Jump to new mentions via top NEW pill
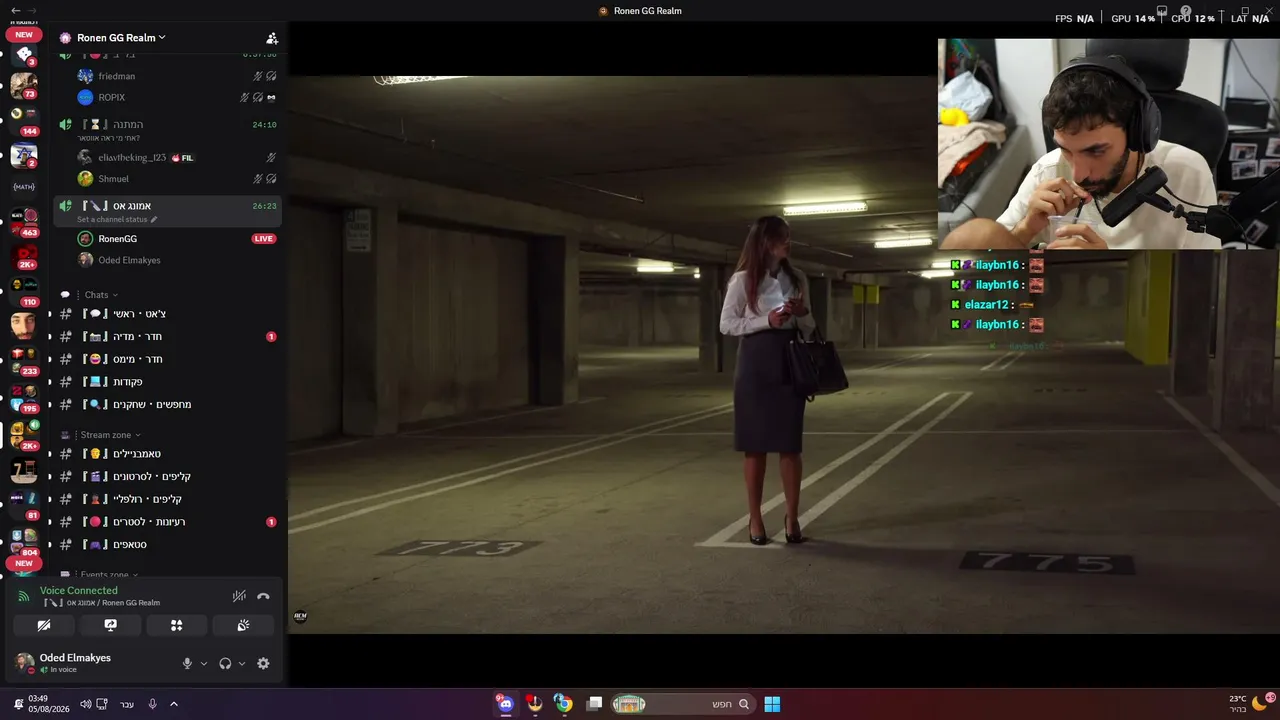Screen dimensions: 1280x720 24,35
